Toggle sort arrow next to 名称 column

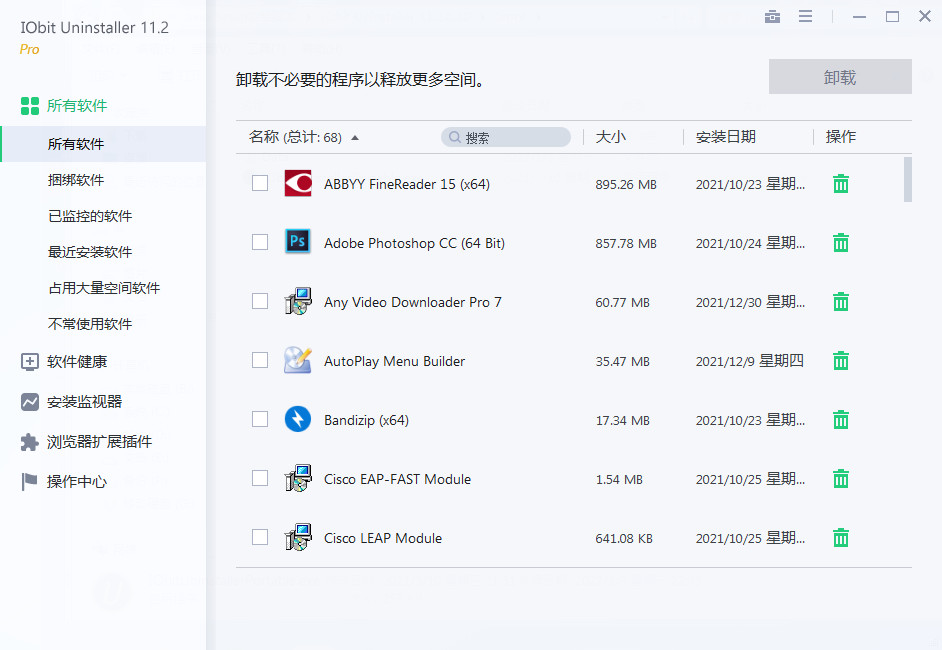click(355, 138)
